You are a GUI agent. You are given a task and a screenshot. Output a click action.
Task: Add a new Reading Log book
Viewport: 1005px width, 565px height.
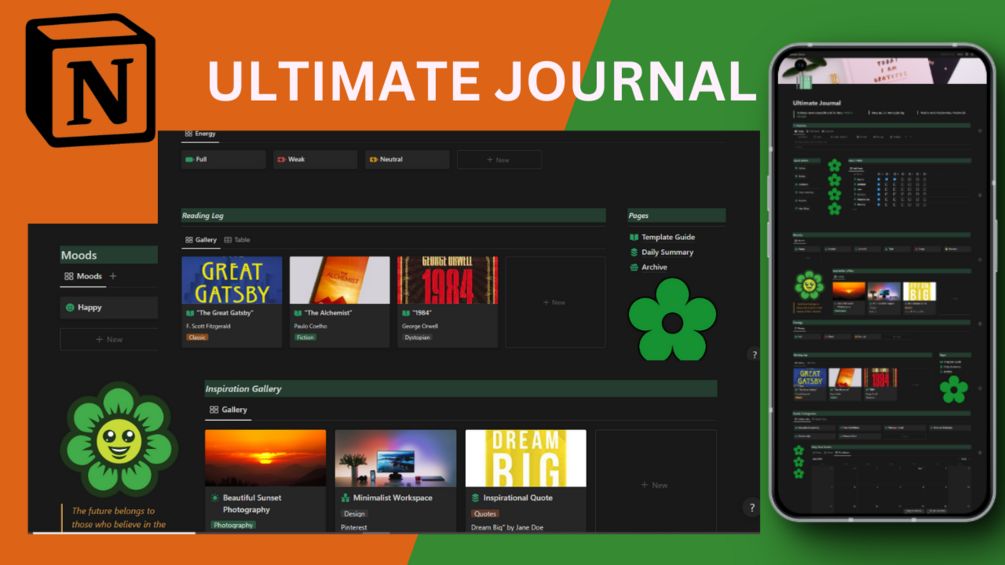[555, 302]
